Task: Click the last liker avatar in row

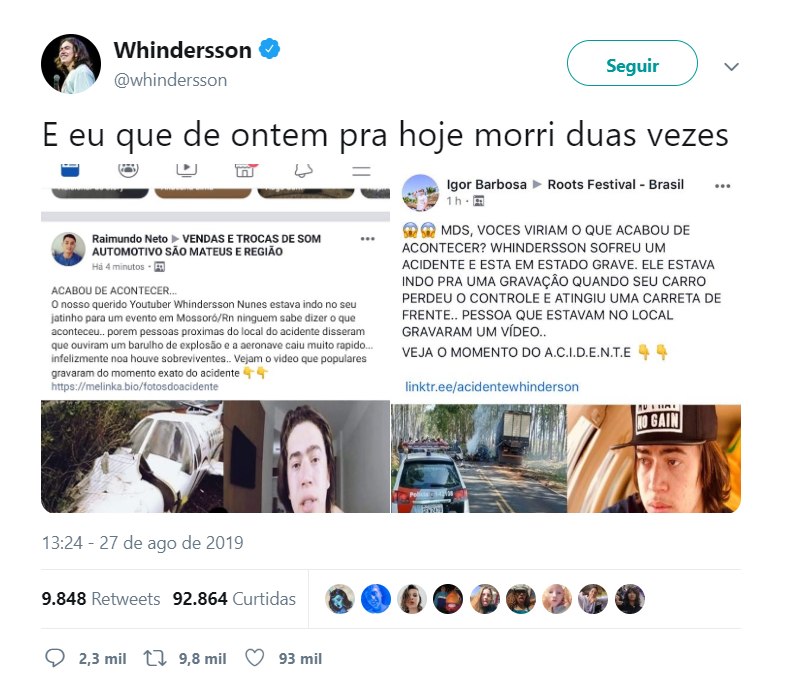Action: (x=629, y=599)
